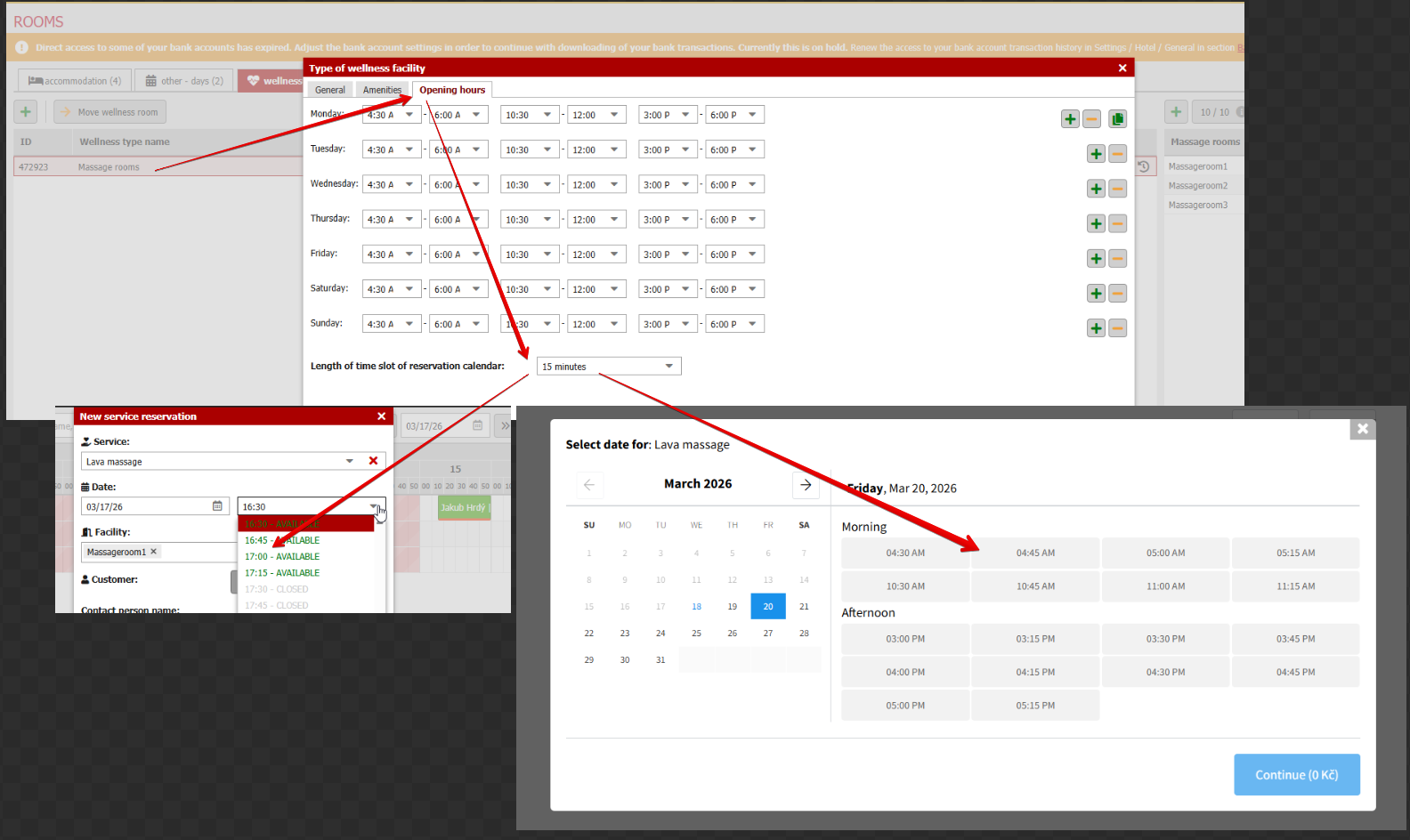Pick the 04:45 AM morning time slot
This screenshot has width=1410, height=840.
(1035, 553)
